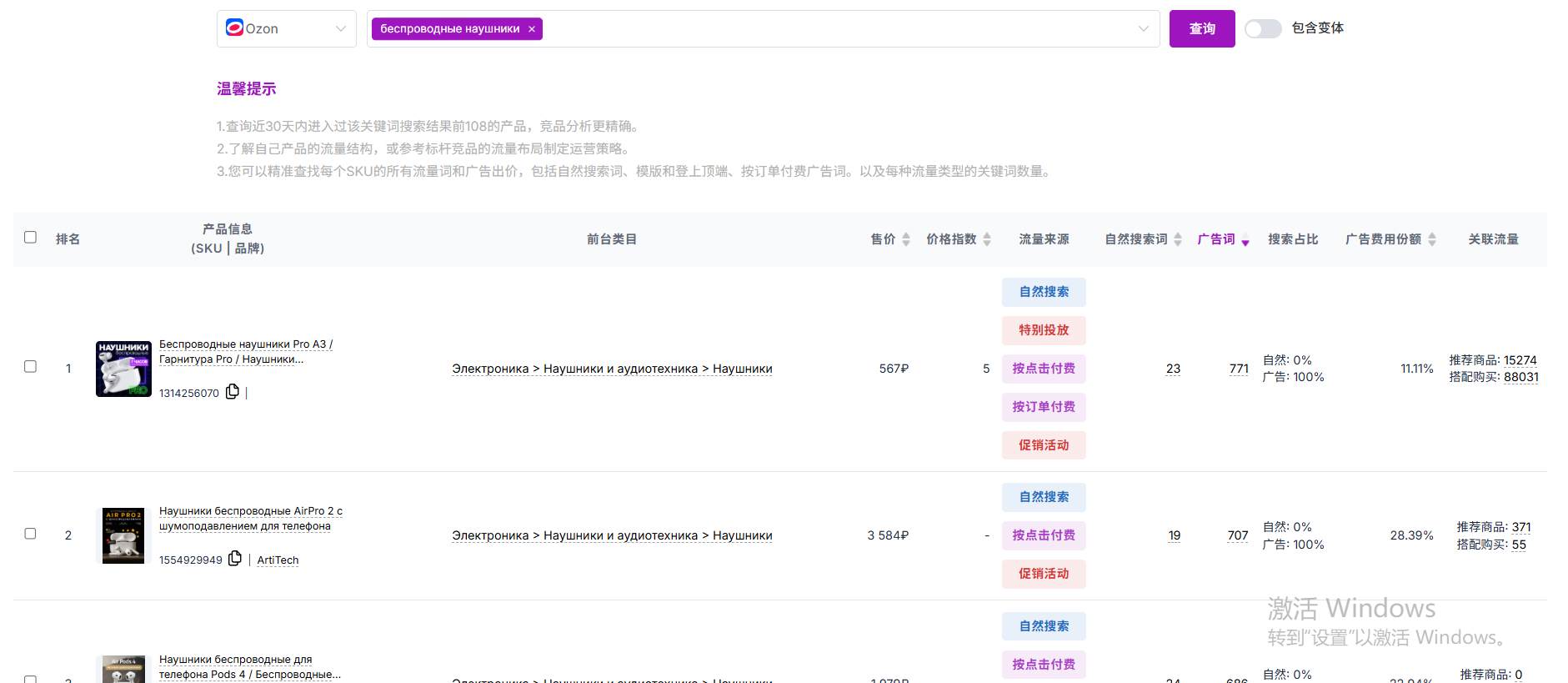Screen dimensions: 1568x683
Task: Remove the беспроводные наушники keyword tag
Action: click(x=532, y=29)
